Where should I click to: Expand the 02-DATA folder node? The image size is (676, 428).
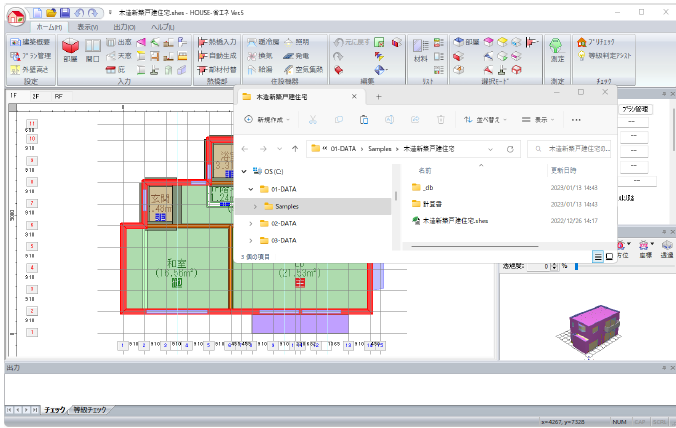click(251, 224)
